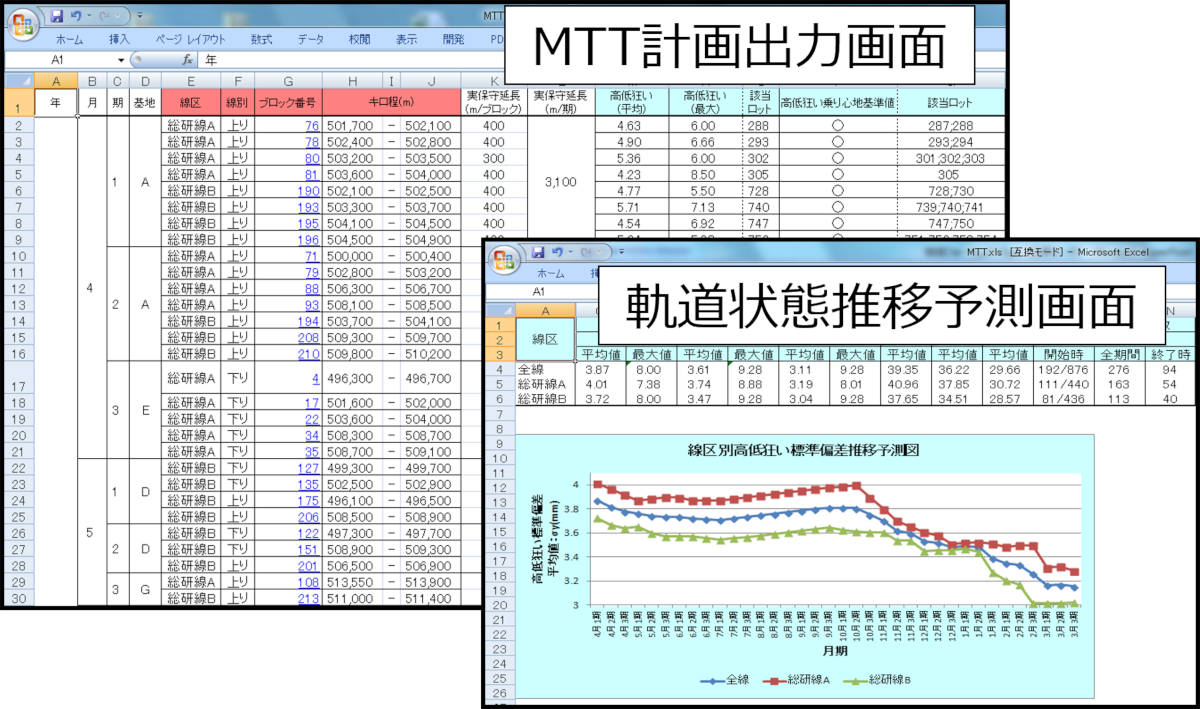Open undo history arrow in MTT計画出力 window
Viewport: 1200px width, 709px height.
[90, 17]
